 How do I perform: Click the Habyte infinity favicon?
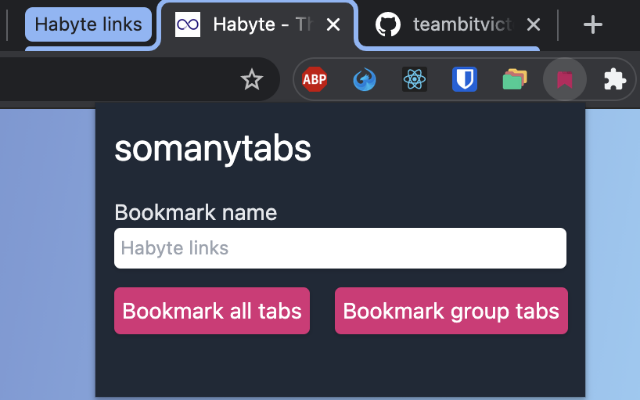(x=187, y=24)
